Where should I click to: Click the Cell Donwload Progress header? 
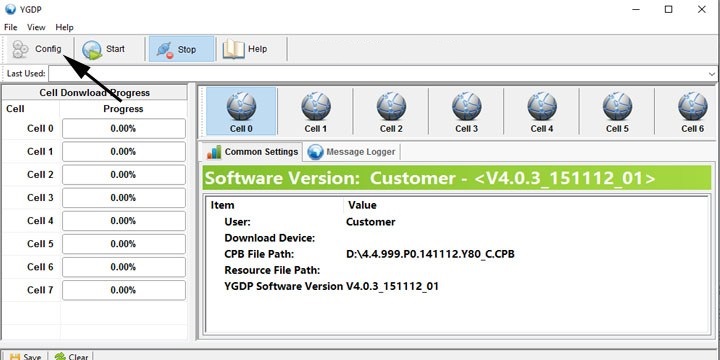pyautogui.click(x=95, y=93)
